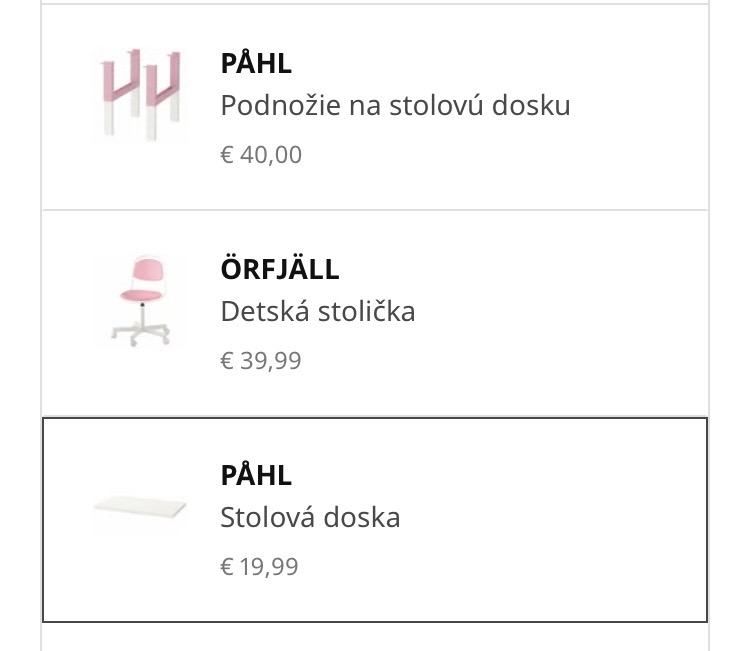Click the euro sign before 19,99
This screenshot has height=651, width=750.
226,568
